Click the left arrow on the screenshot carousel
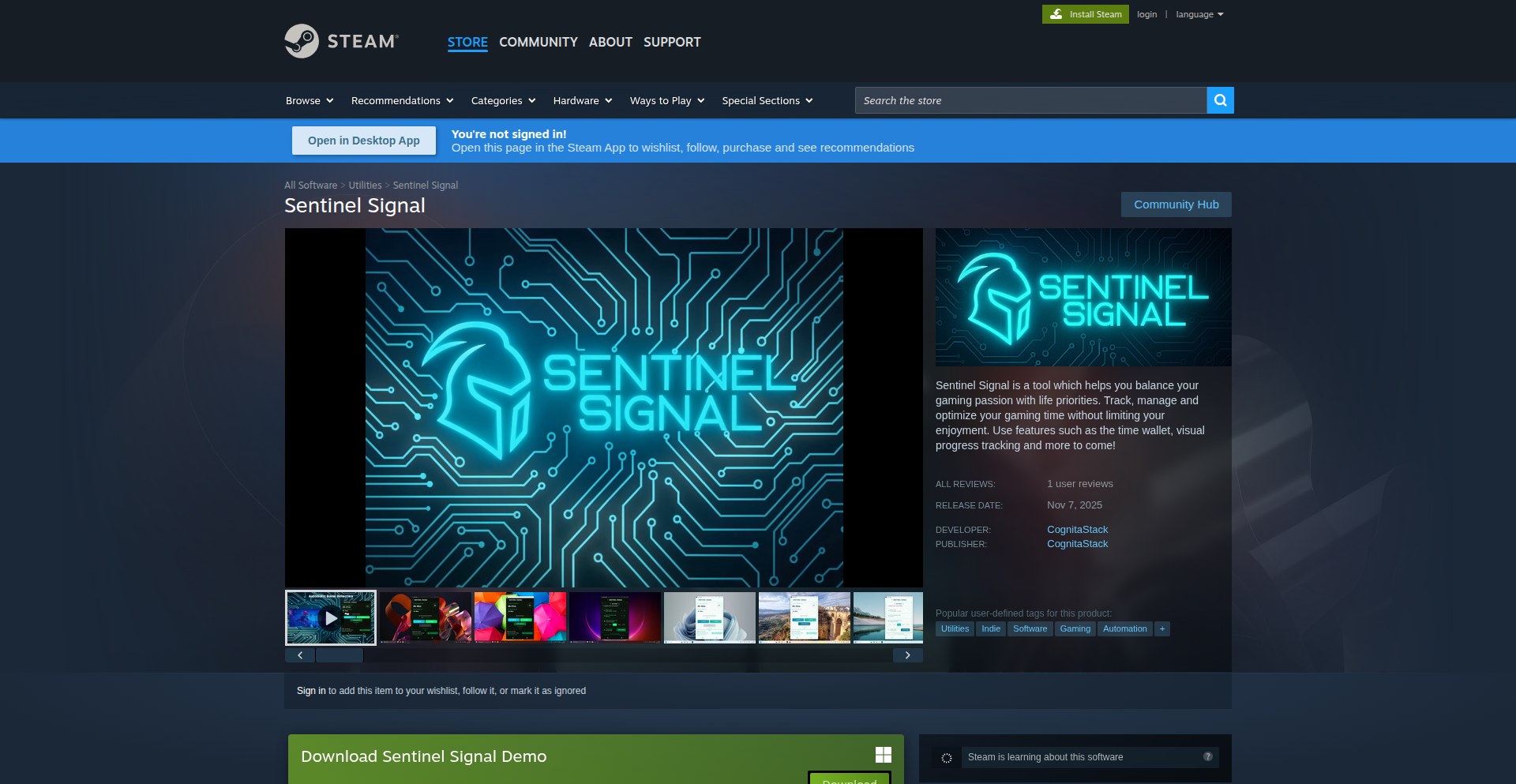The image size is (1516, 784). (x=300, y=655)
